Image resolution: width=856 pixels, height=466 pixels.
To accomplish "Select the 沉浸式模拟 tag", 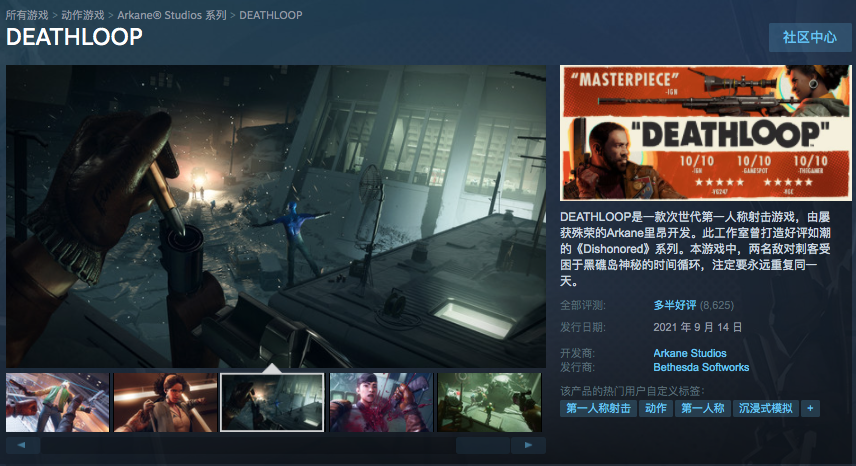I will [x=765, y=408].
